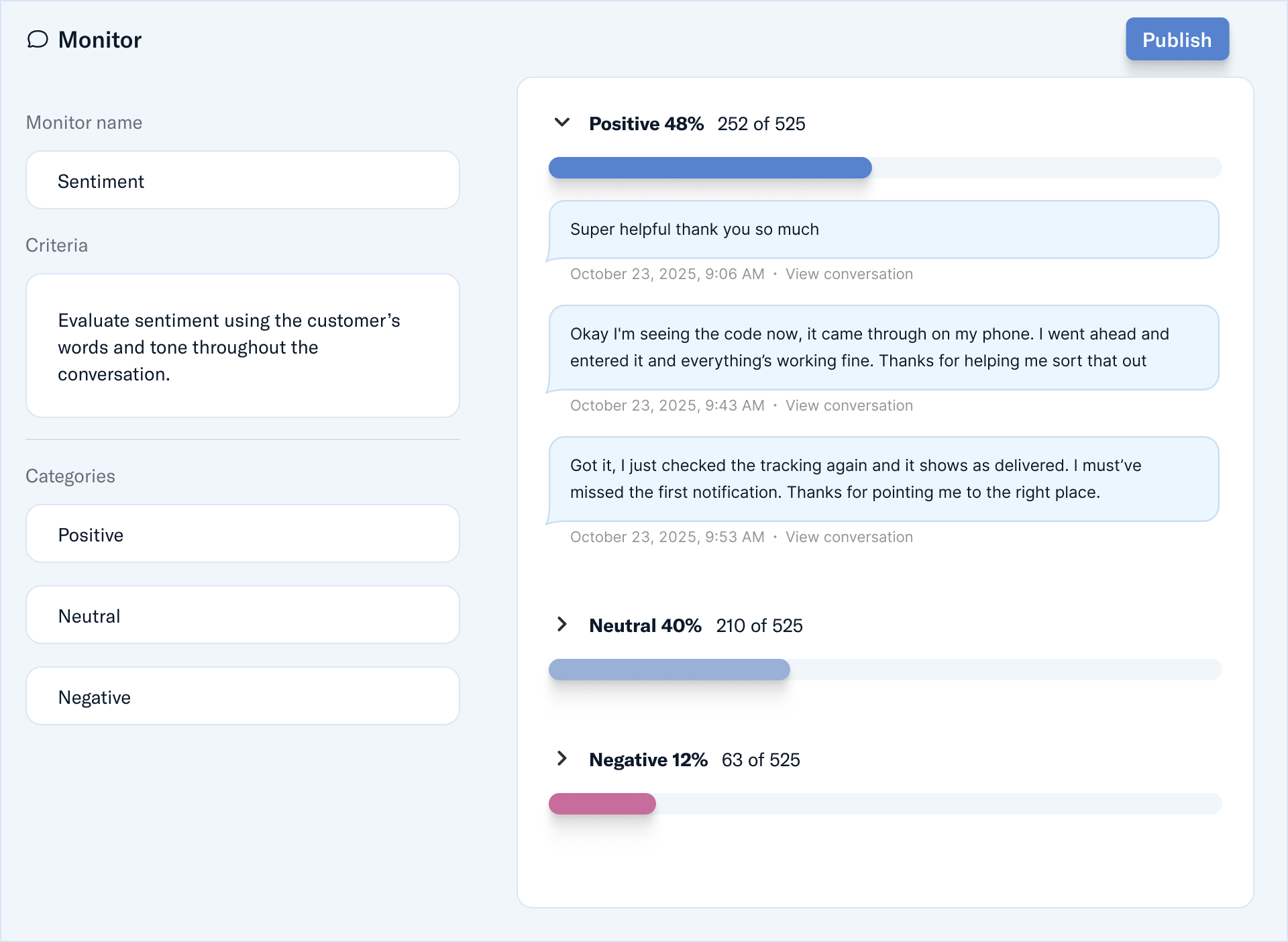The width and height of the screenshot is (1288, 942).
Task: Click the Monitor speech bubble icon
Action: pos(38,40)
